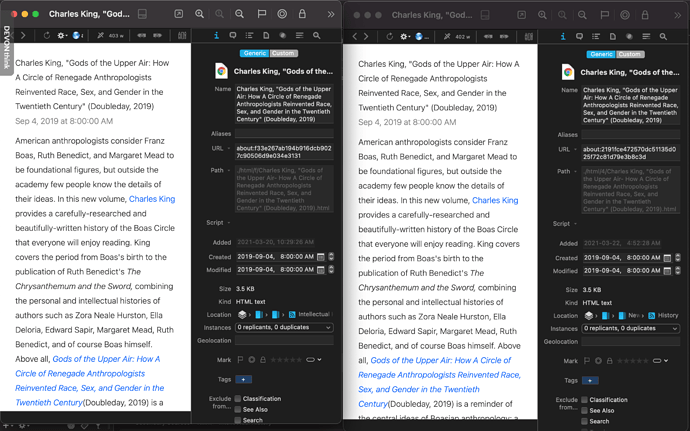Click the flag icon in right window toolbar

(x=605, y=15)
